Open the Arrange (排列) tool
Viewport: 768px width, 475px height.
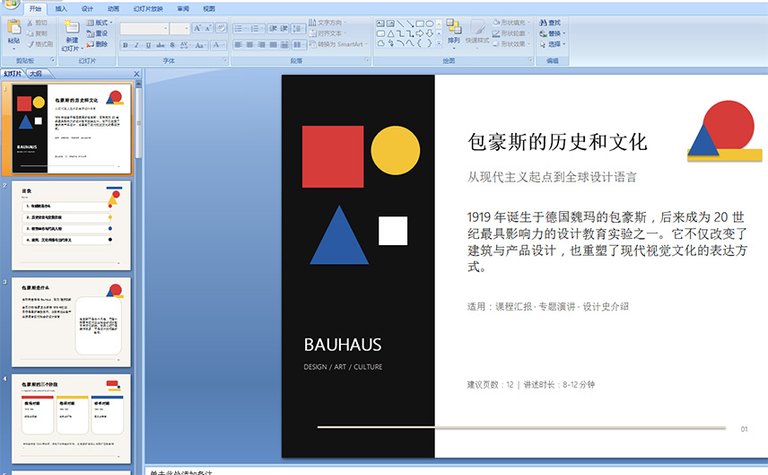[x=454, y=31]
